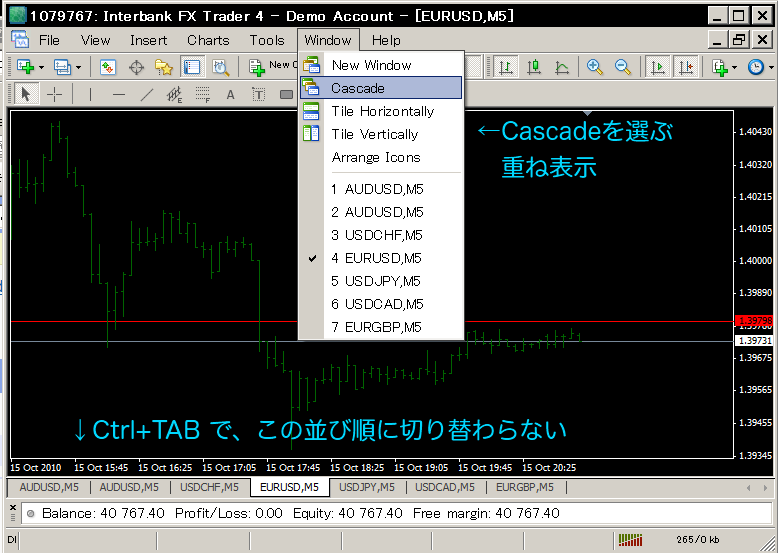
Task: Open the Insert menu
Action: point(148,40)
